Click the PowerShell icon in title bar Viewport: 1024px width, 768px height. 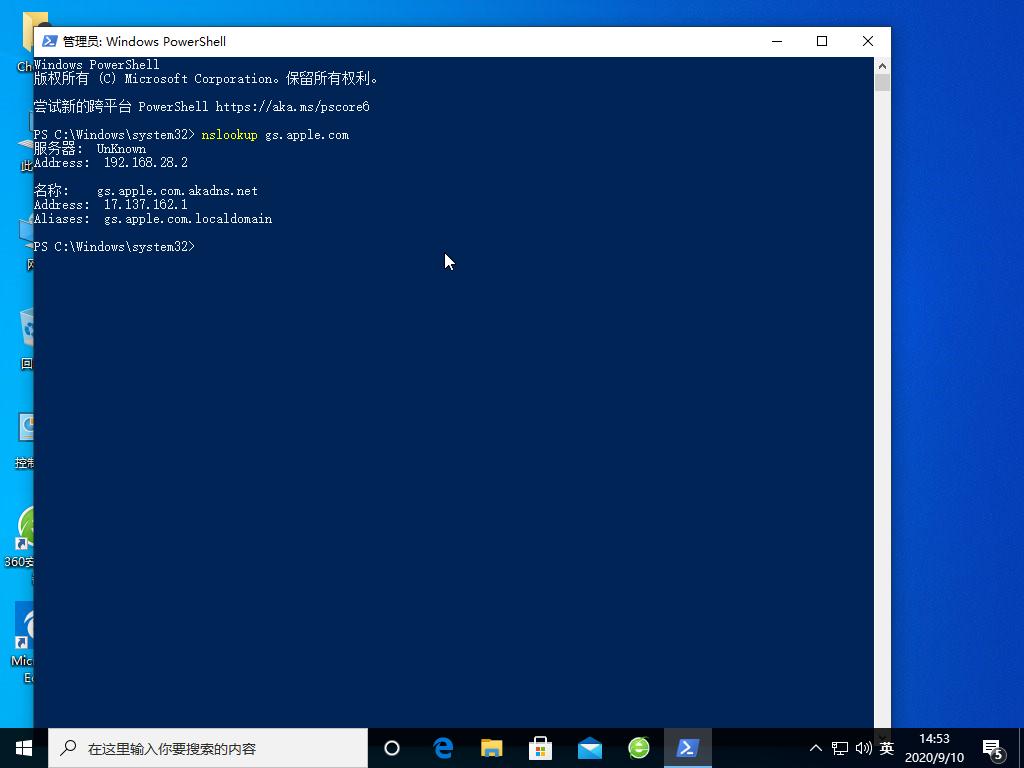tap(49, 41)
